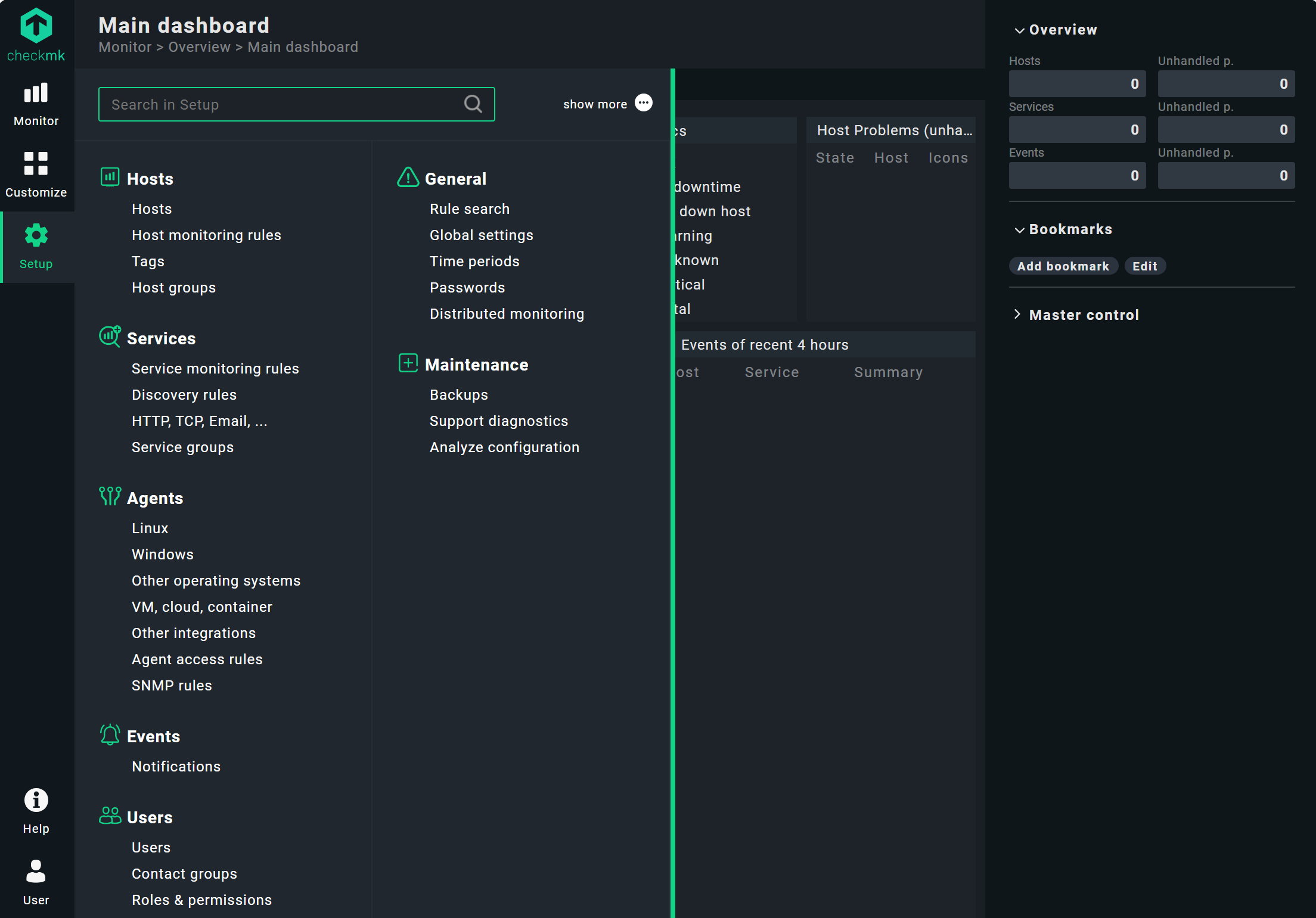1316x918 pixels.
Task: Click the Help user icon
Action: pos(37,801)
